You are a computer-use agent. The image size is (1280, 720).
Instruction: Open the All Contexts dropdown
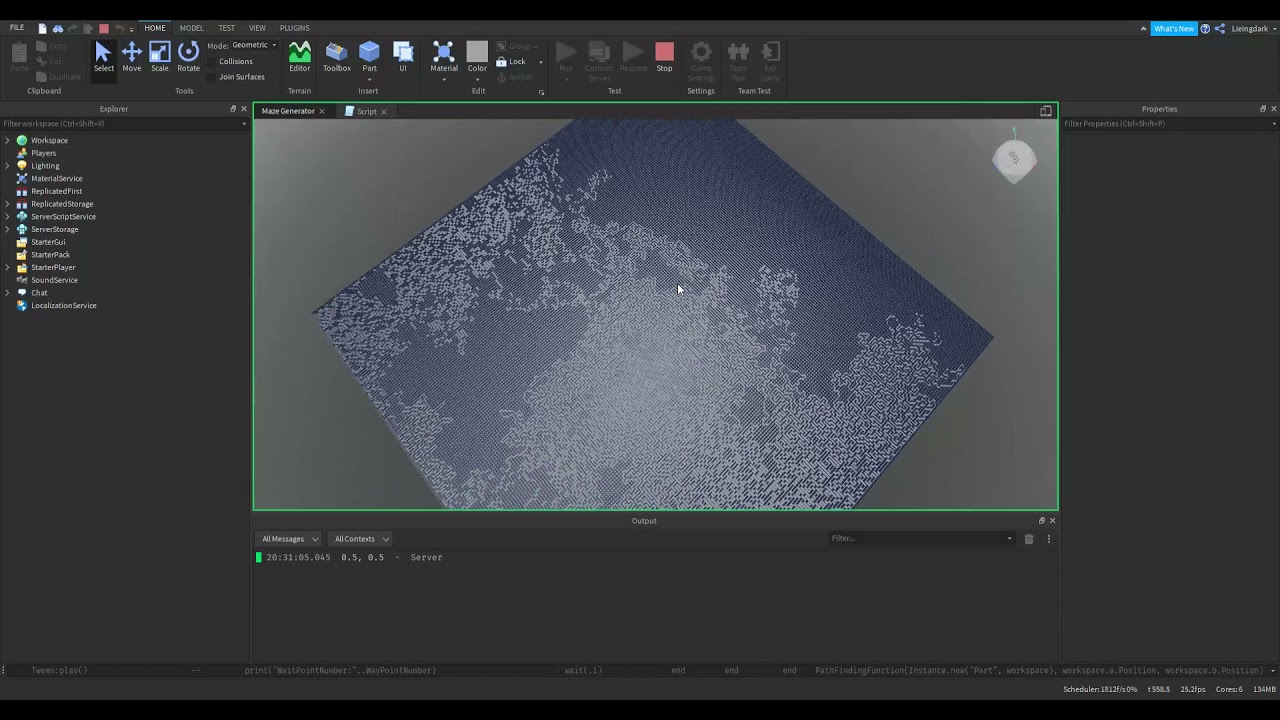361,539
